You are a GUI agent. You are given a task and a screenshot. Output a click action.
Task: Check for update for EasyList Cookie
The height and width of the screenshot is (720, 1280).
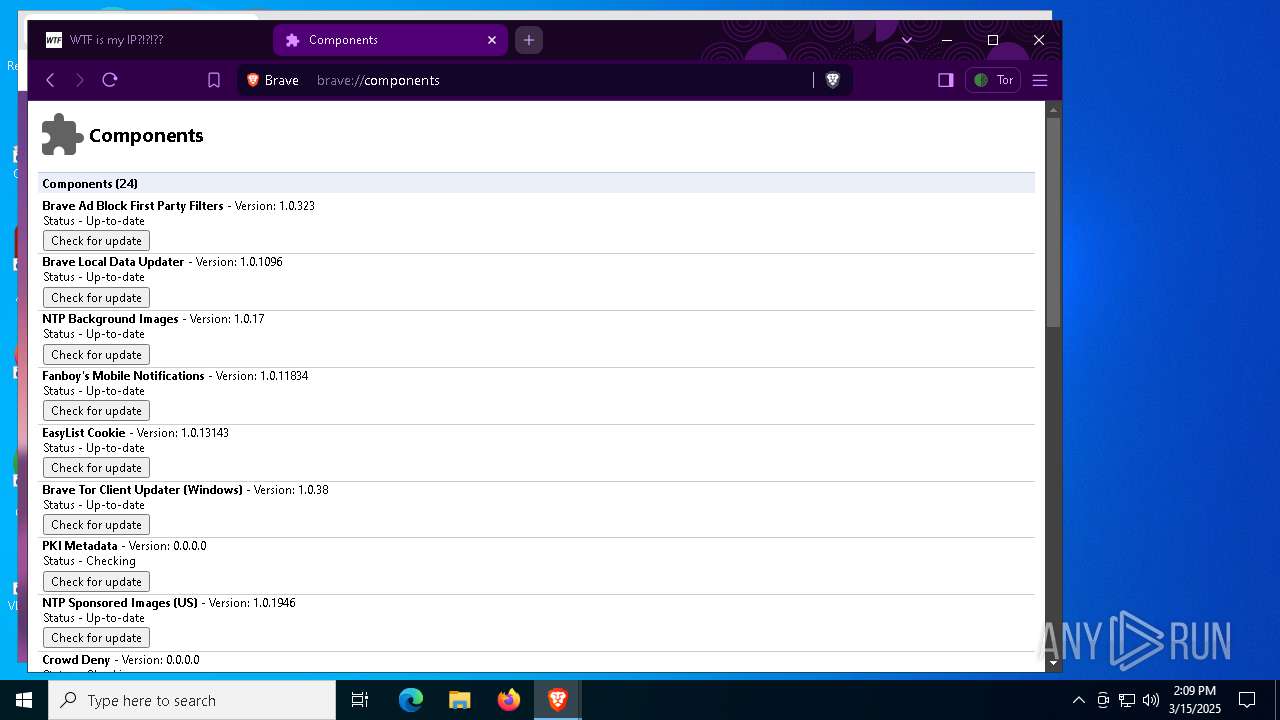[96, 468]
